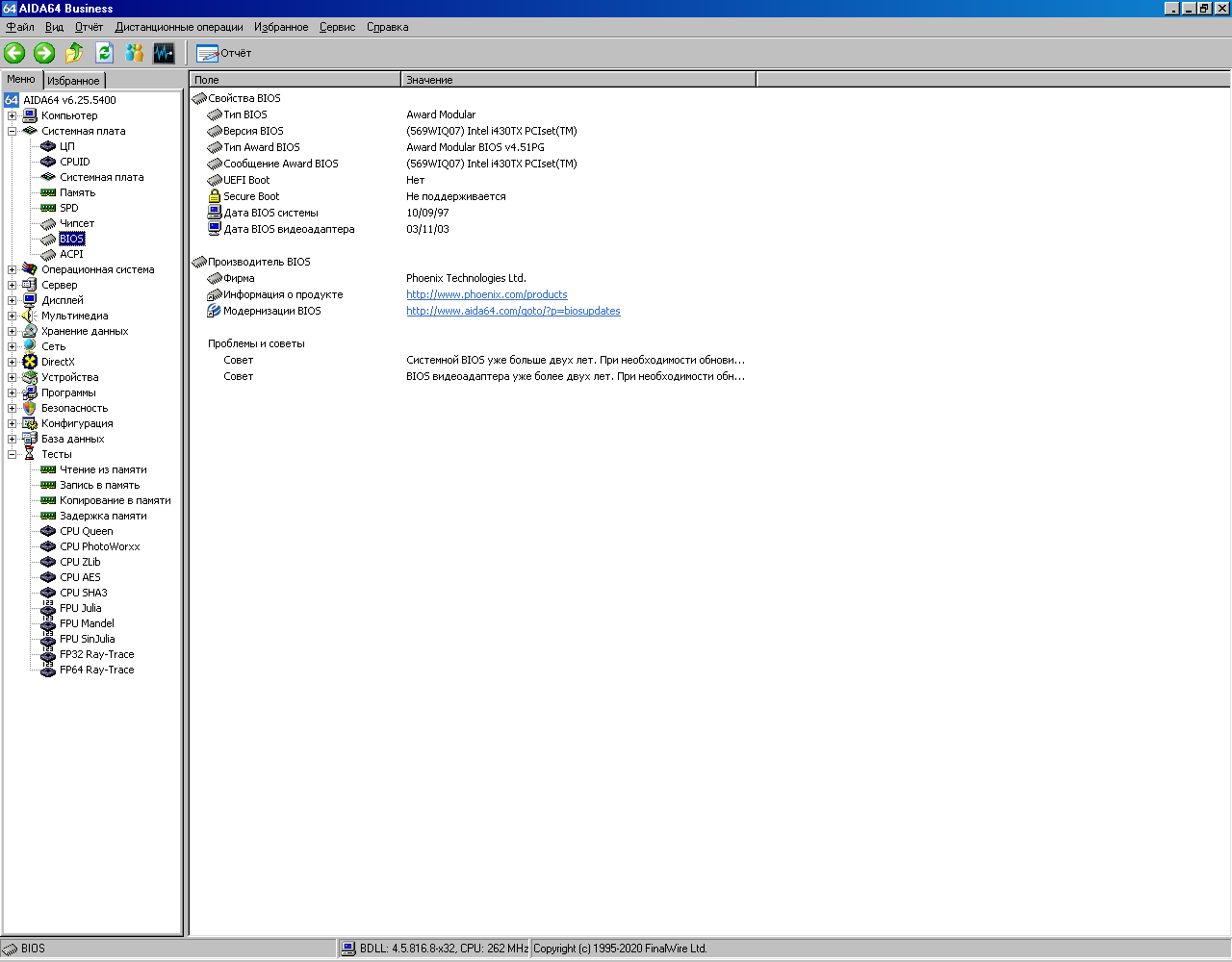Expand the Дисплей tree node
Image resolution: width=1232 pixels, height=962 pixels.
tap(13, 300)
